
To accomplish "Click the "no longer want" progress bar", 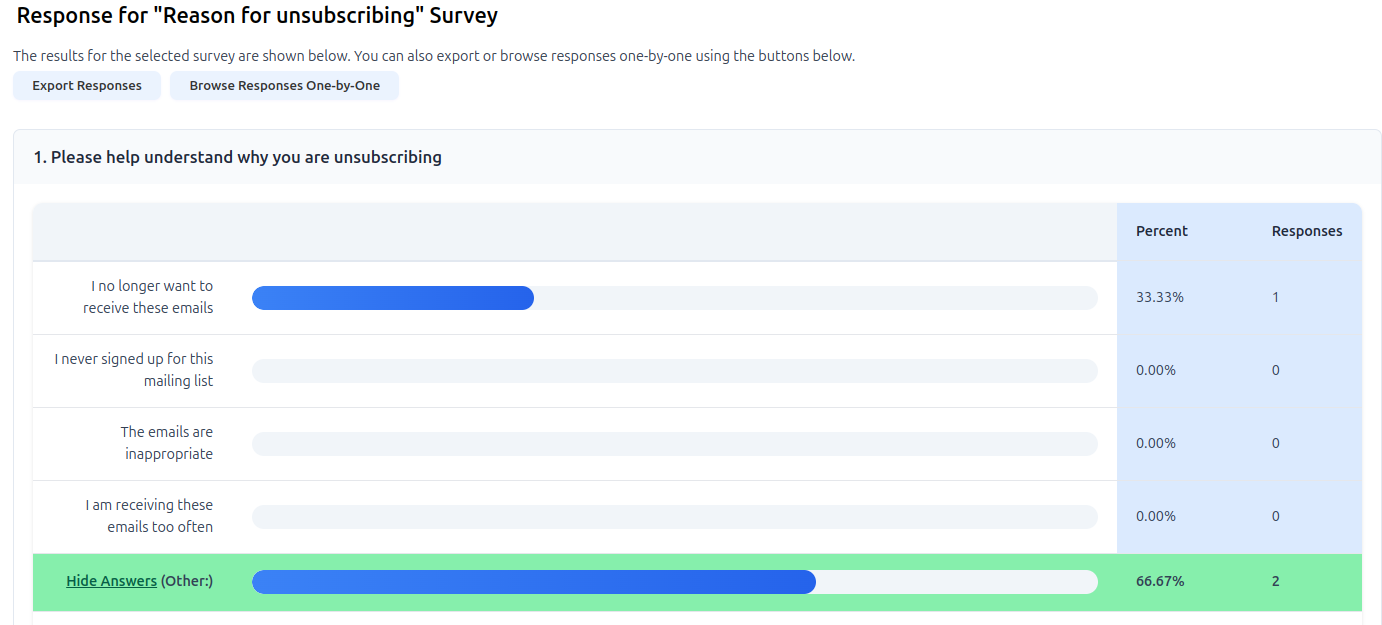I will (674, 298).
